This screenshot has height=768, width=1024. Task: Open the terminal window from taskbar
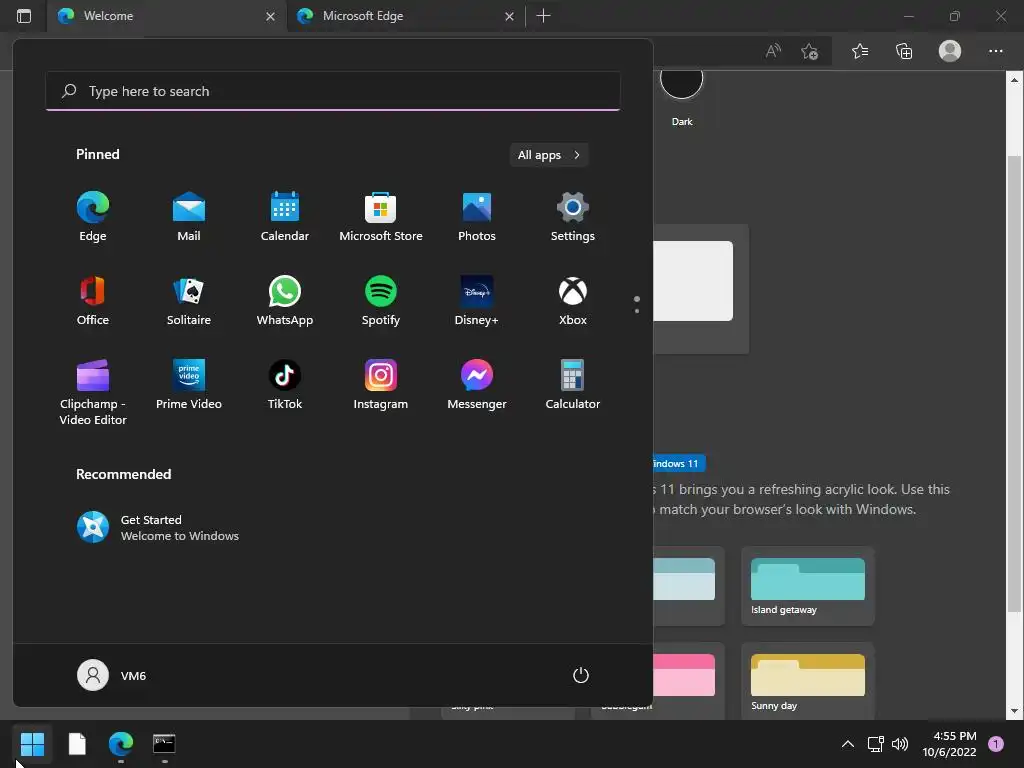(164, 743)
